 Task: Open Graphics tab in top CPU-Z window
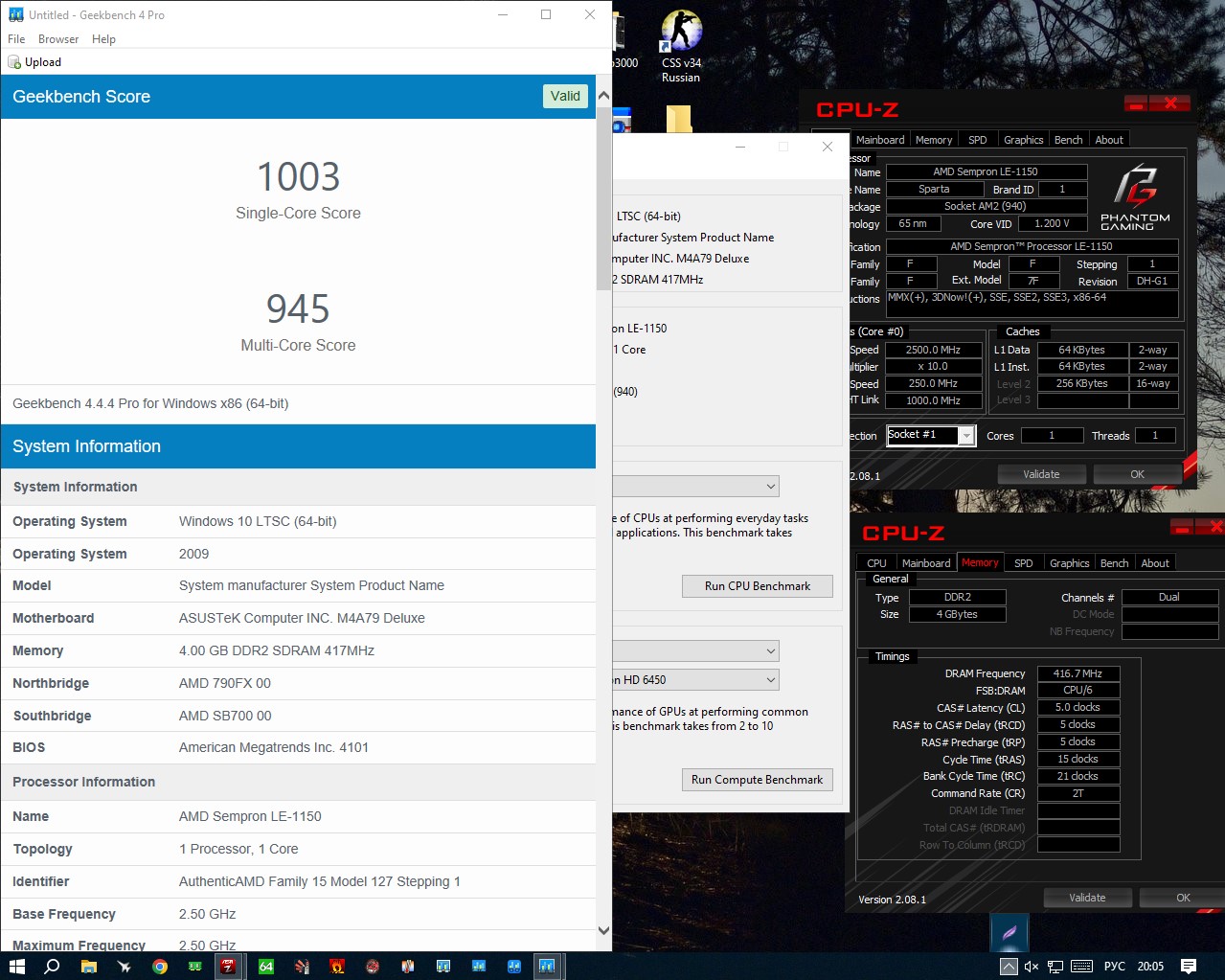coord(1023,140)
